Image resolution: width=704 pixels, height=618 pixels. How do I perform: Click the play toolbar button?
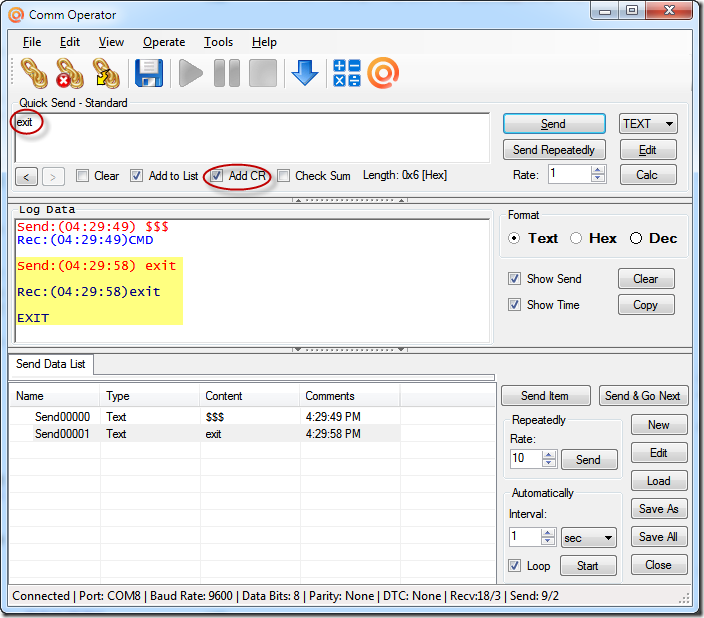(x=191, y=73)
